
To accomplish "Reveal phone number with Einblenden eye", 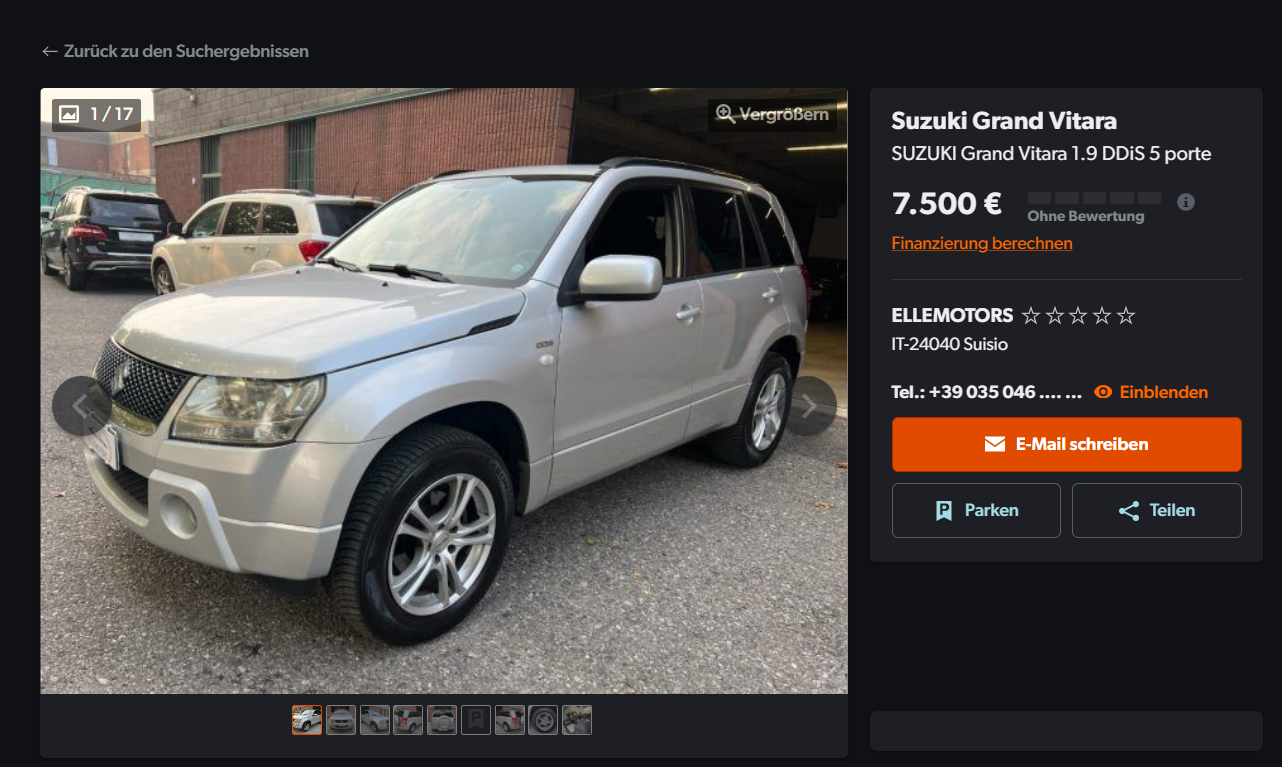I will (1151, 392).
